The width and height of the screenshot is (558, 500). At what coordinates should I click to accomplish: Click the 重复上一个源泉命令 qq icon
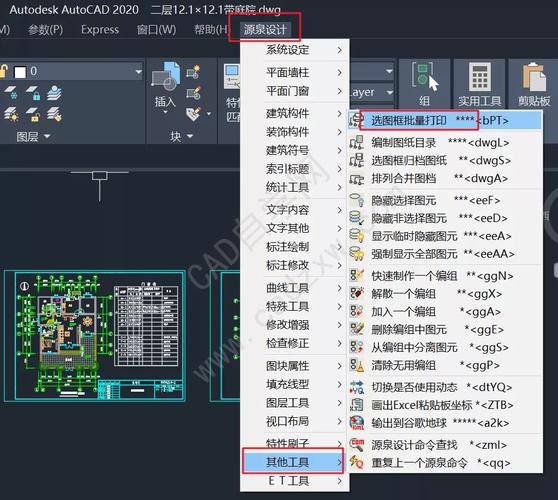[x=356, y=463]
